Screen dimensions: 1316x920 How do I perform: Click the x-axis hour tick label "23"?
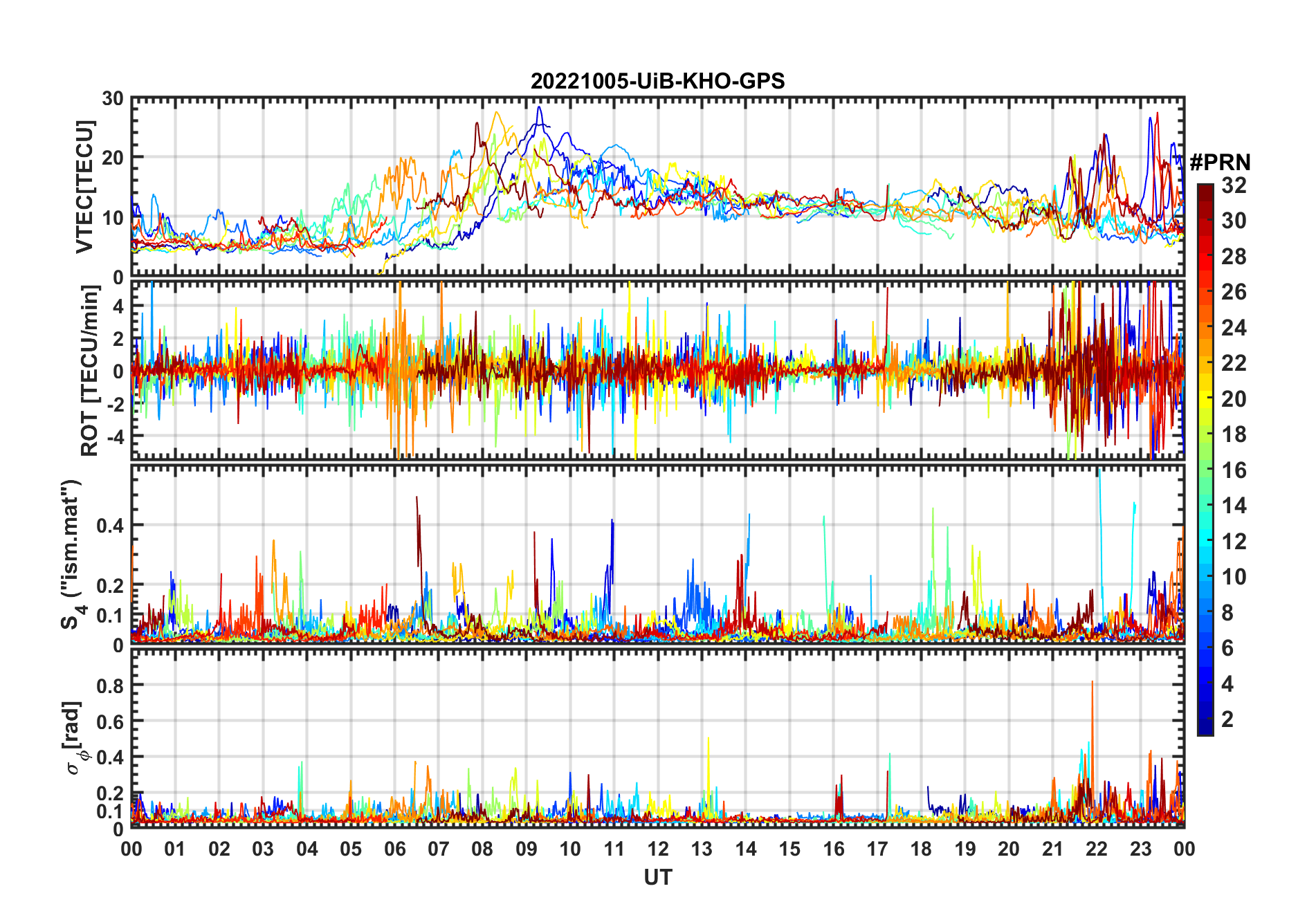[1141, 849]
